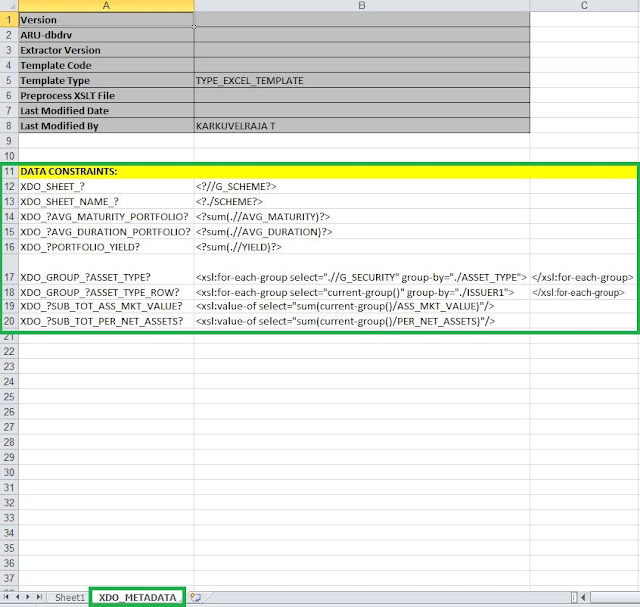Select cell containing KARKUVELRAJA T
640x607 pixels.
point(362,126)
